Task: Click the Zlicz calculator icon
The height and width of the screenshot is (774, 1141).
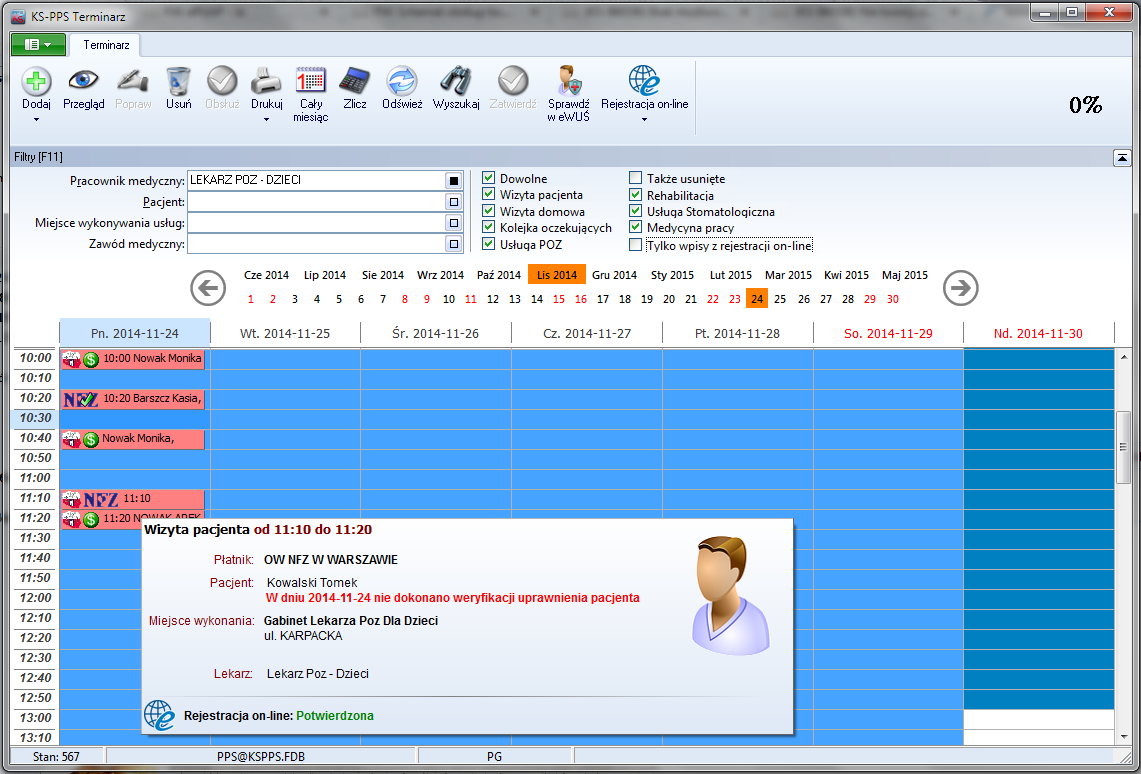Action: (x=354, y=82)
